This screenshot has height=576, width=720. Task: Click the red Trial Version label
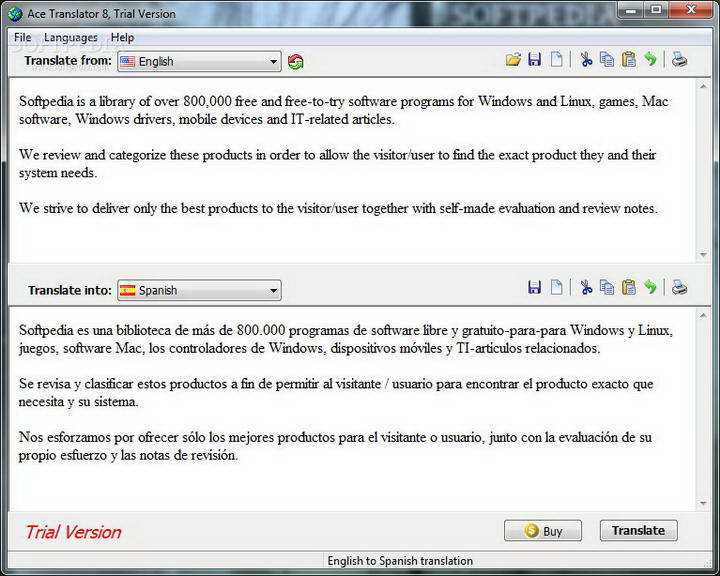tap(73, 532)
